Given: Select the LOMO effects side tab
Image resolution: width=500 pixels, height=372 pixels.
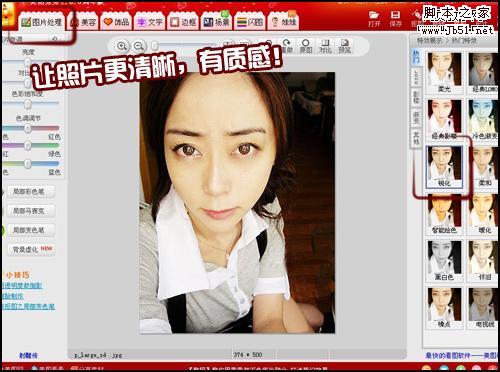Looking at the screenshot, I should (x=416, y=77).
